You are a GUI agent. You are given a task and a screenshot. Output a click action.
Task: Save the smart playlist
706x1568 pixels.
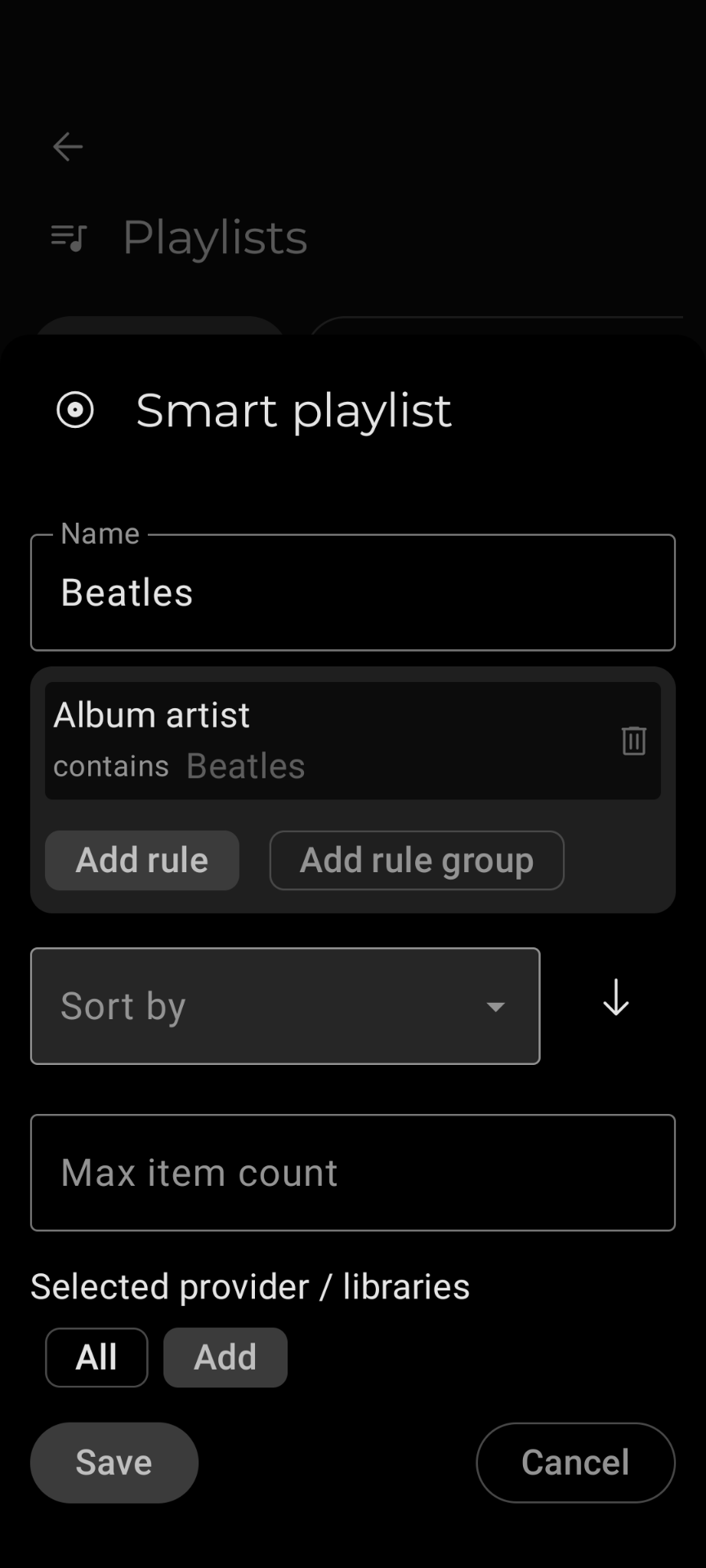click(114, 1463)
